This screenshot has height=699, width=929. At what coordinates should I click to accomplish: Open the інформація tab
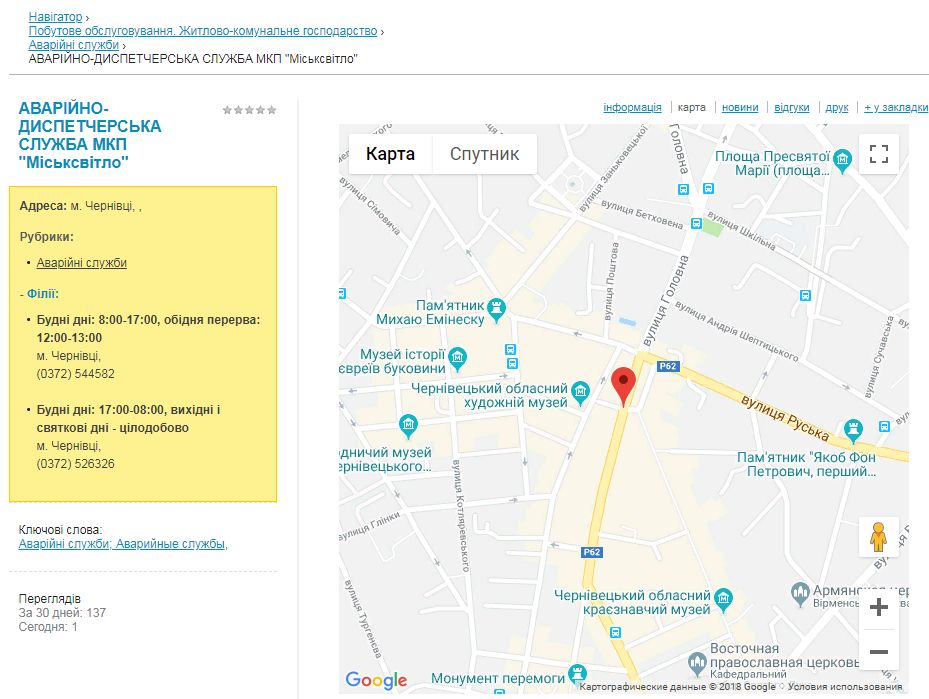click(632, 107)
